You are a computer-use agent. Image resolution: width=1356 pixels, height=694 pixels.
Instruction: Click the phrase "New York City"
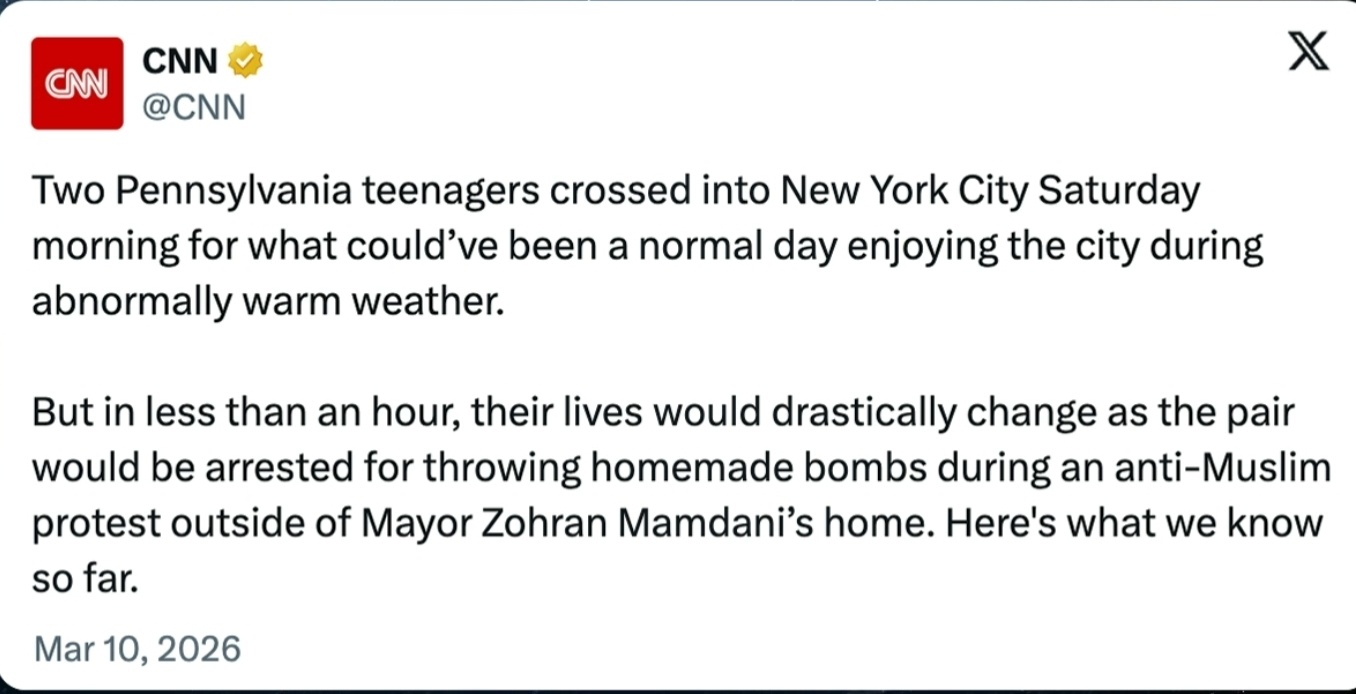click(x=905, y=190)
